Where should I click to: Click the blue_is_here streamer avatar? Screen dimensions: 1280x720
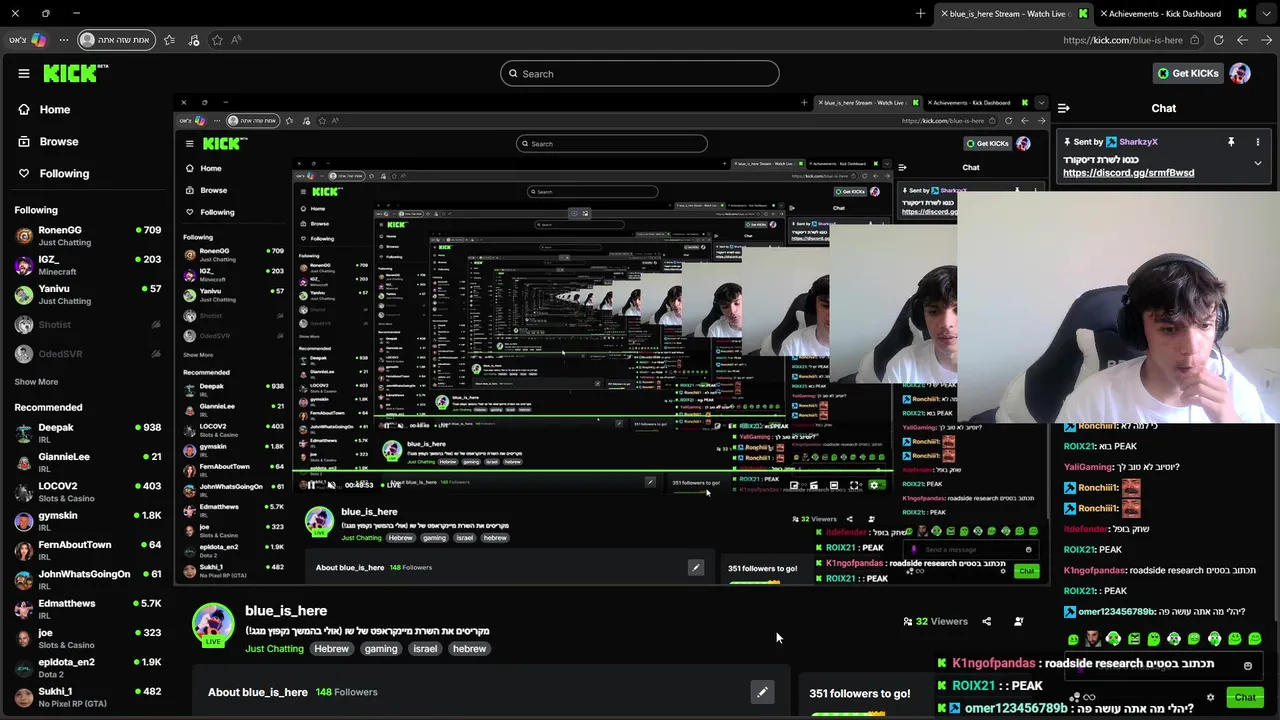pos(213,623)
